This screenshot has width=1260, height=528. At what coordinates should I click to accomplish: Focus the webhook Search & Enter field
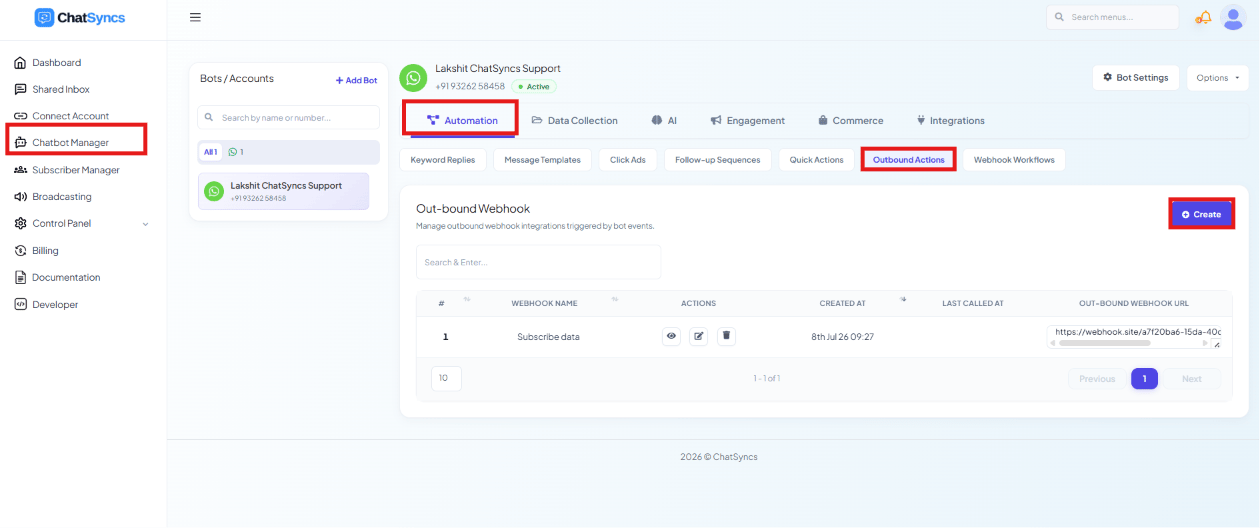coord(538,262)
